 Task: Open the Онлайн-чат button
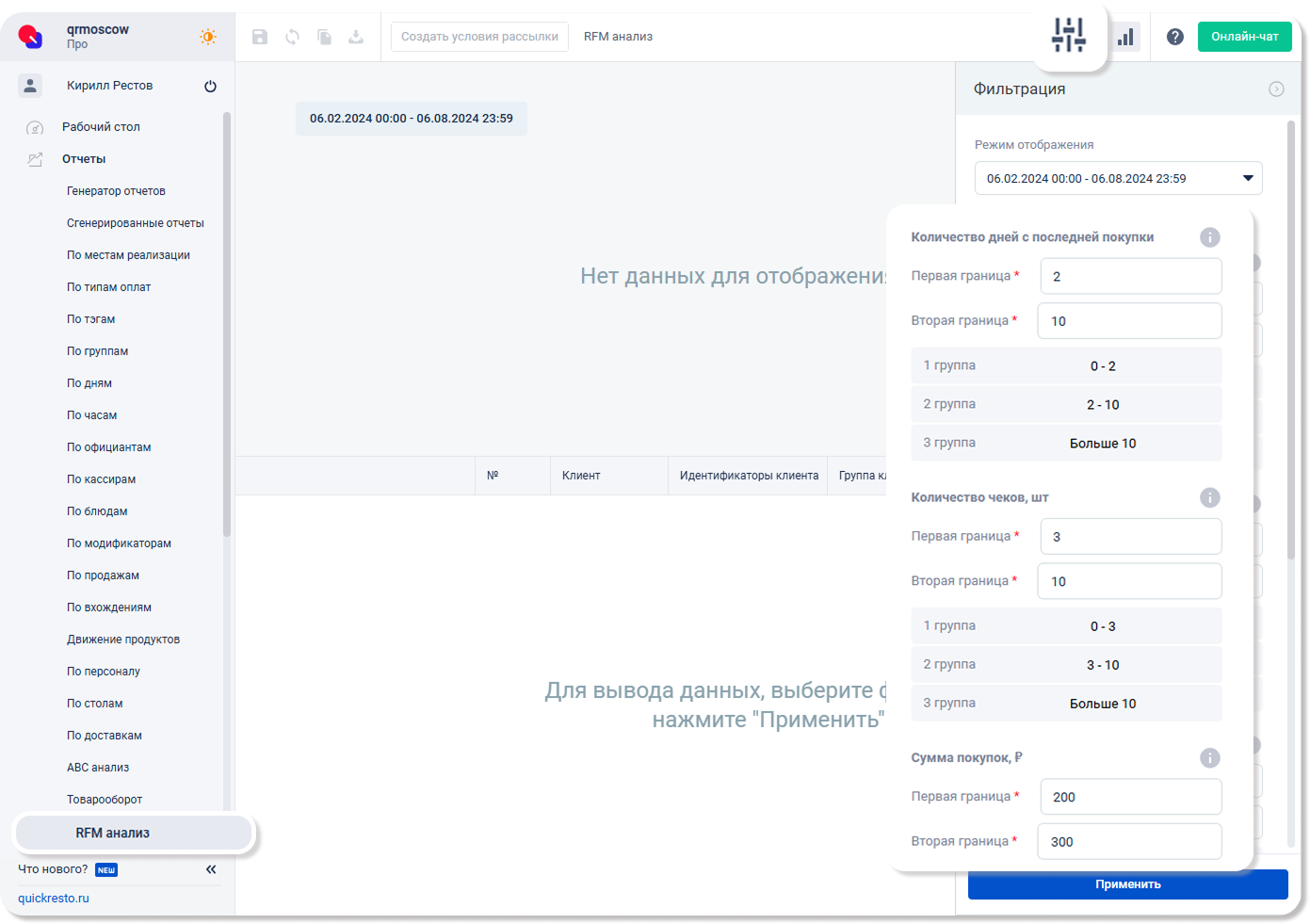(1244, 37)
